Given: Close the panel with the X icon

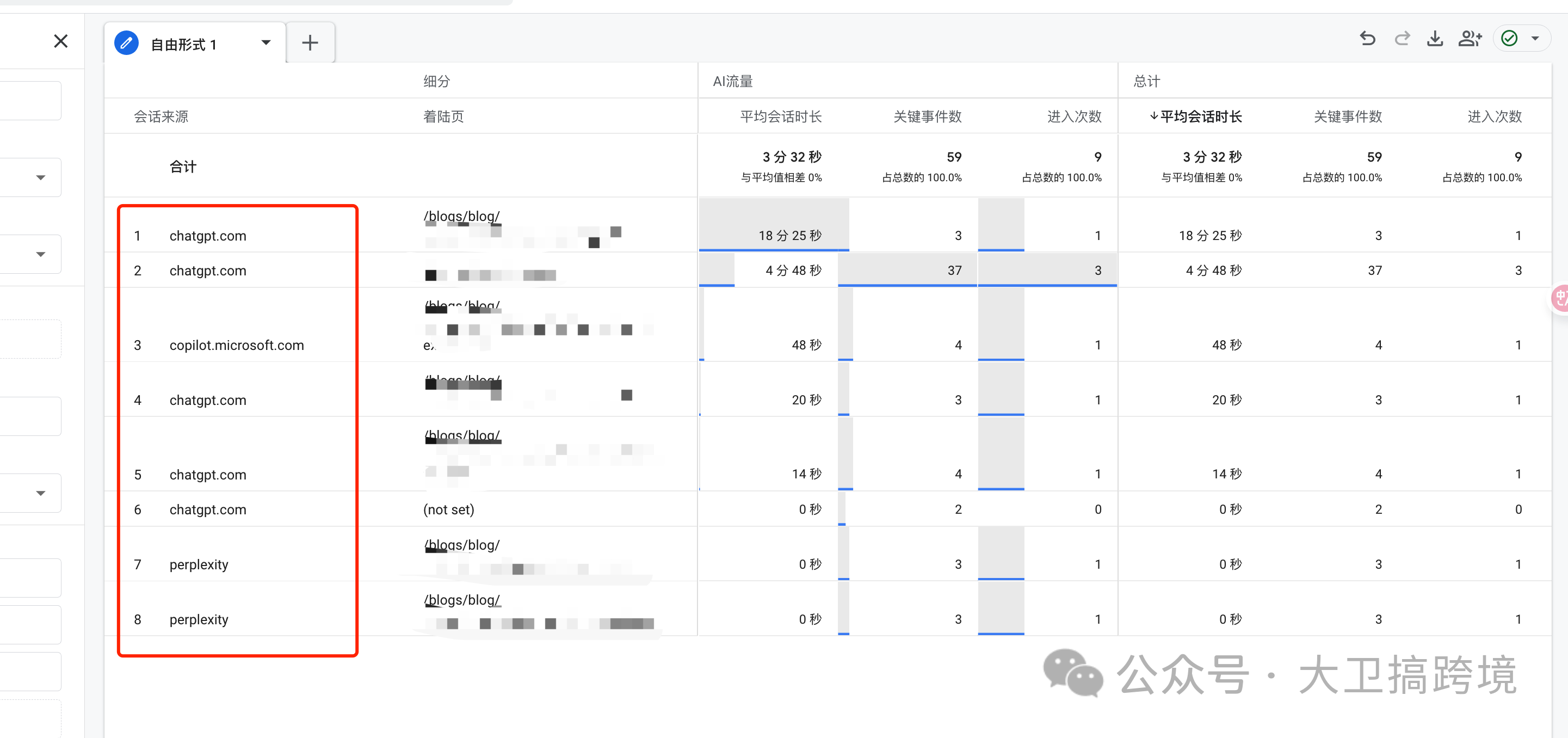Looking at the screenshot, I should coord(60,41).
